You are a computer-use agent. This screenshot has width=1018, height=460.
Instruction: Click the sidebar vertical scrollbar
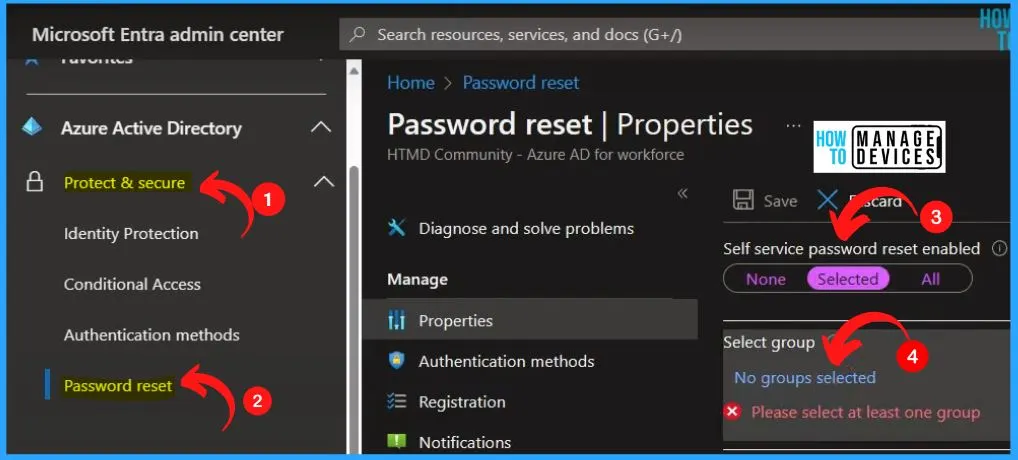[x=354, y=311]
